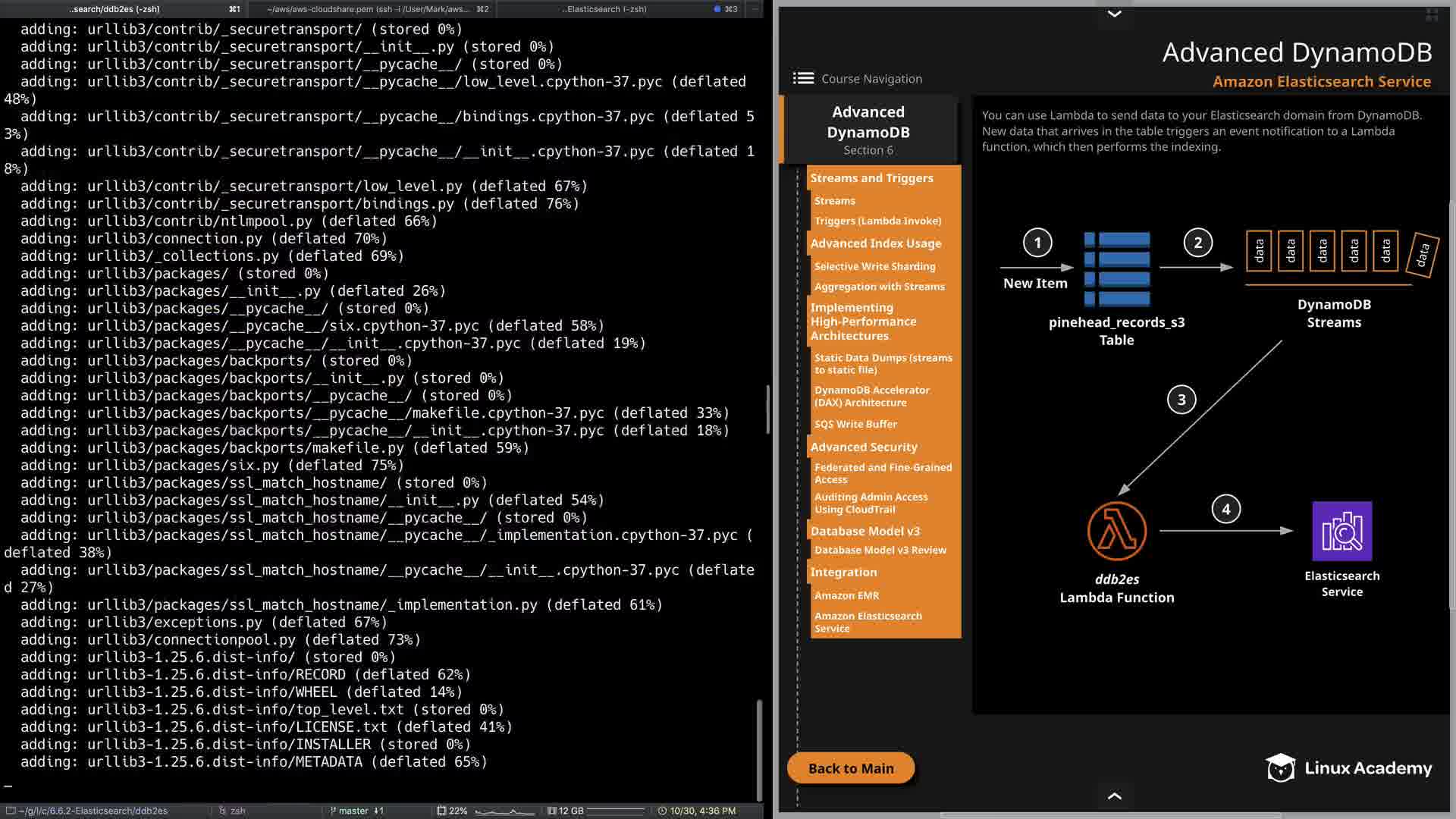Viewport: 1456px width, 819px height.
Task: Click the numbered circle 1 step marker
Action: point(1037,243)
